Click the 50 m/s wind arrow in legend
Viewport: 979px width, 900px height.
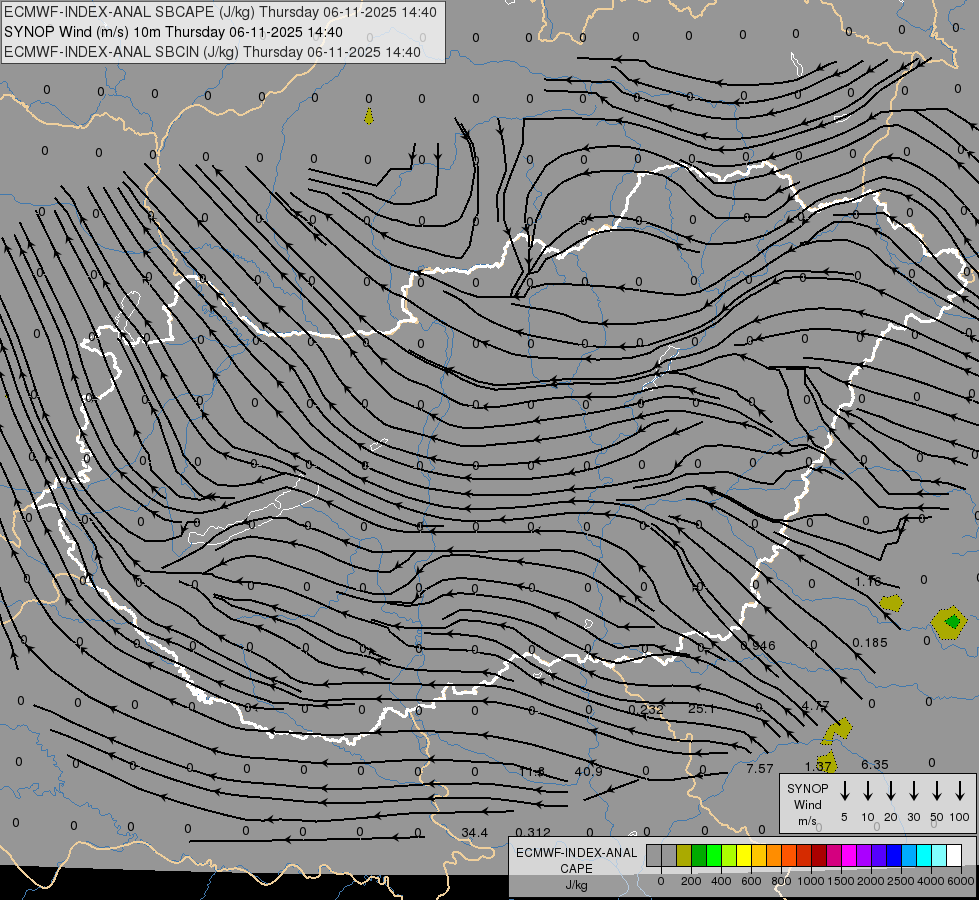coord(937,791)
